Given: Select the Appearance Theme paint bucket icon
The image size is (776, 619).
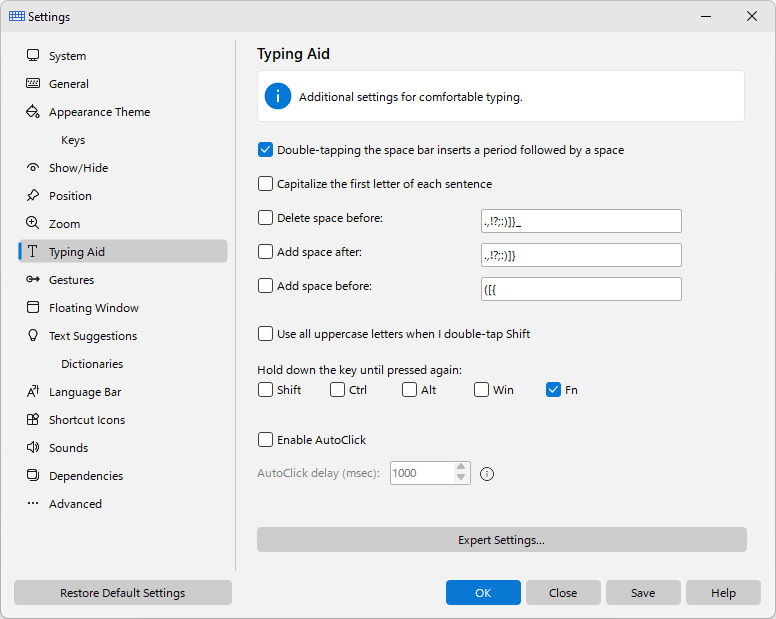Looking at the screenshot, I should tap(33, 111).
